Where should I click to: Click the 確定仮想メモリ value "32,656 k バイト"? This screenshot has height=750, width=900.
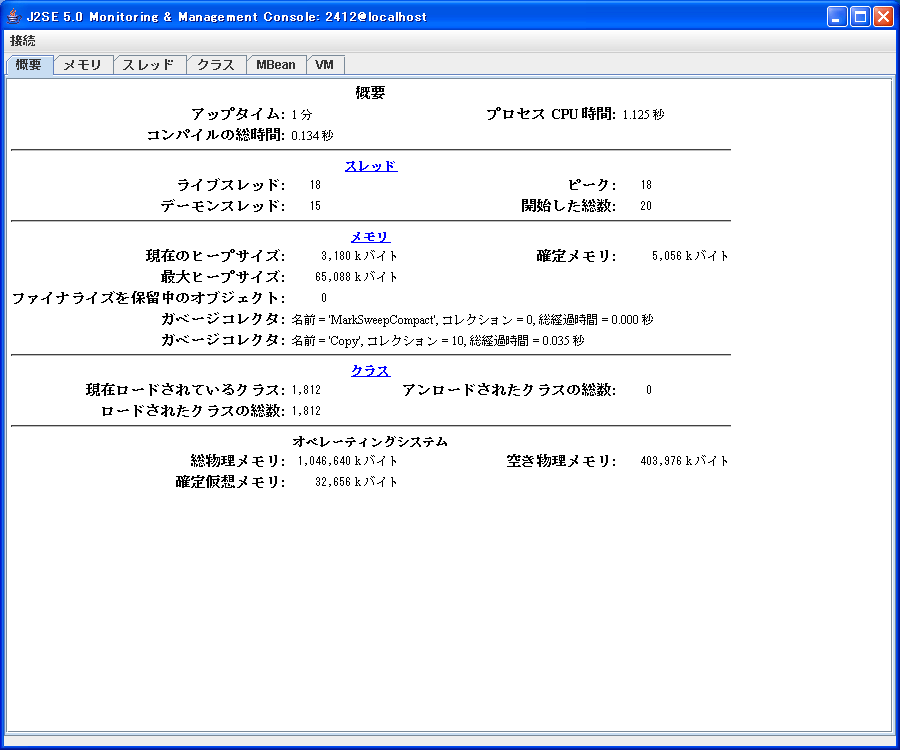tap(356, 482)
